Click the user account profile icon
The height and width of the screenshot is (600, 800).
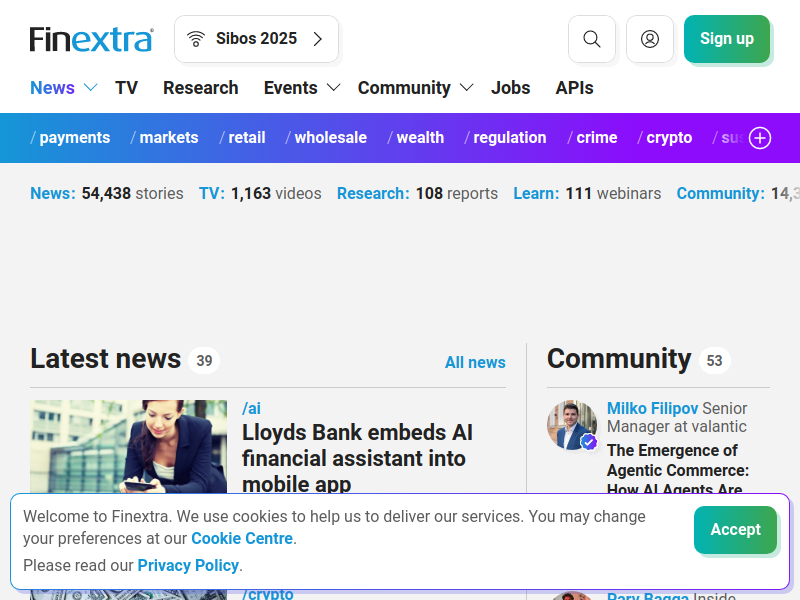tap(650, 39)
